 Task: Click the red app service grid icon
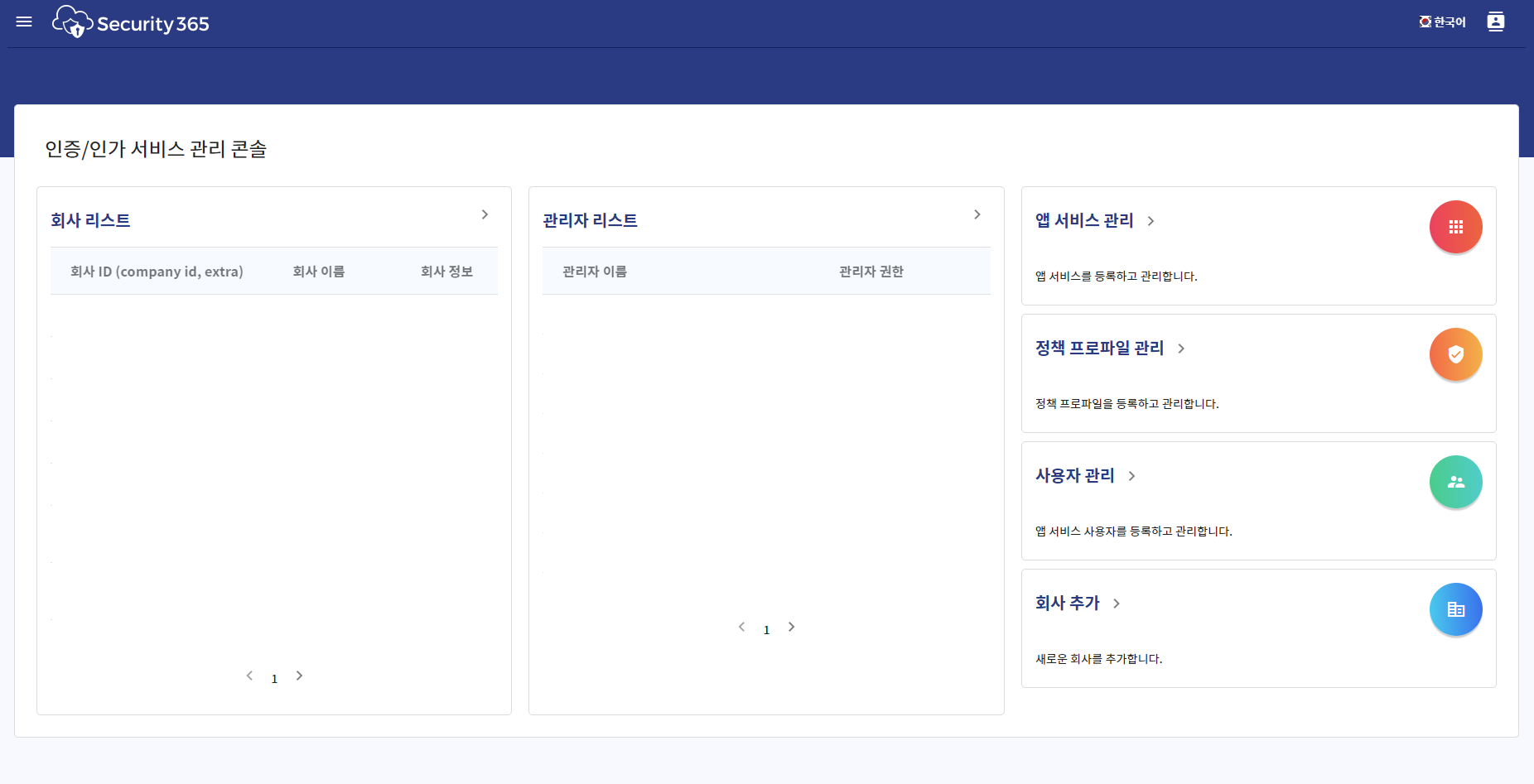(x=1455, y=227)
